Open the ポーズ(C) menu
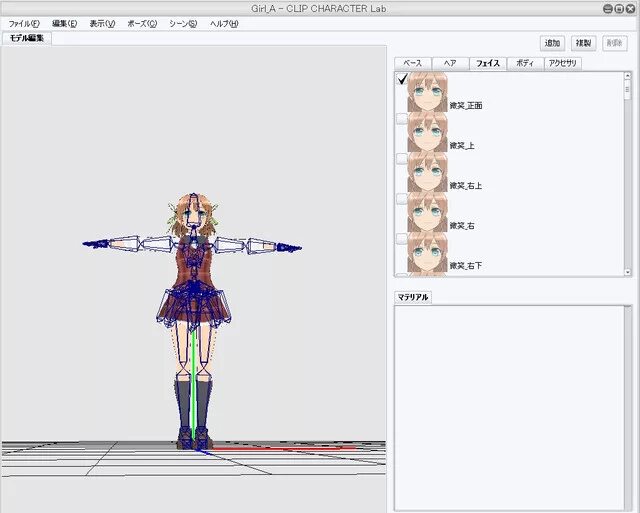 pos(142,24)
